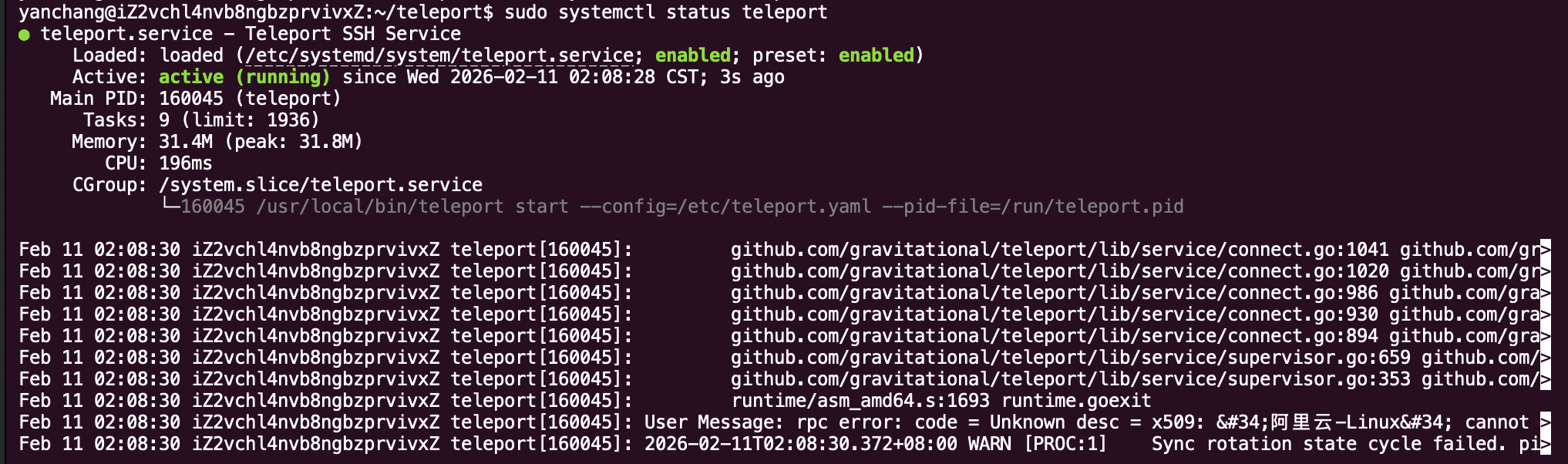The image size is (1568, 464).
Task: Click the CPU value 196ms
Action: click(186, 163)
